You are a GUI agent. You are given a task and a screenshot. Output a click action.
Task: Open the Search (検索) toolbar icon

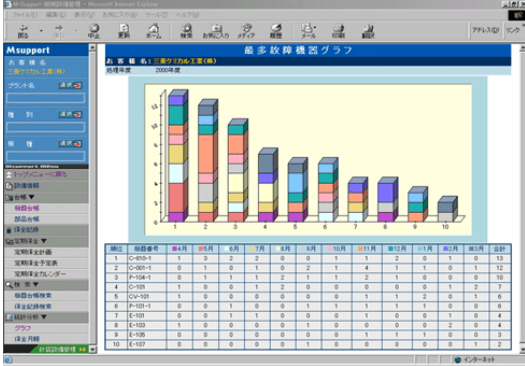[x=186, y=31]
